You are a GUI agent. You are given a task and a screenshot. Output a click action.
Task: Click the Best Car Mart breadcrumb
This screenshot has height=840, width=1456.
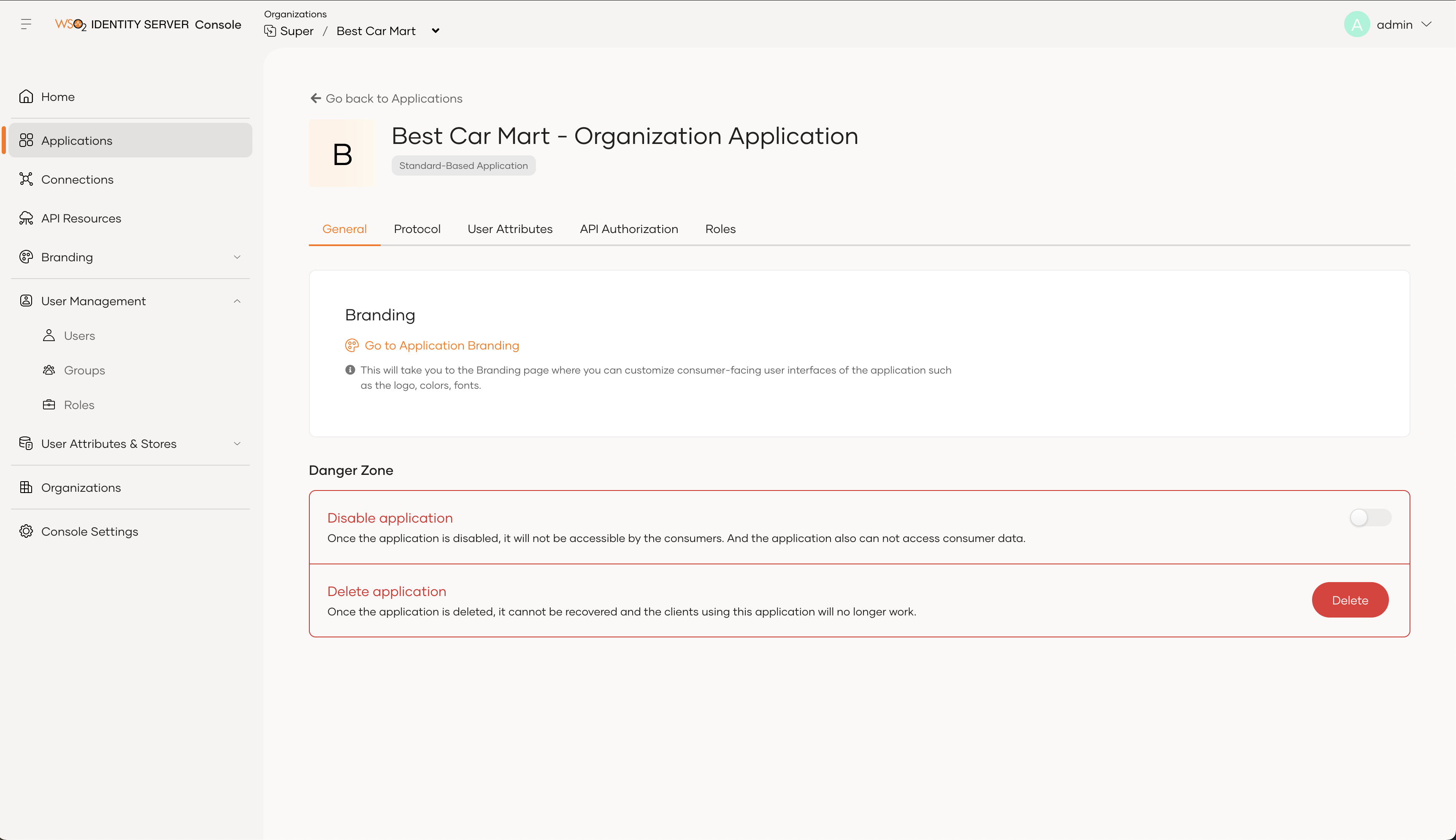point(376,31)
